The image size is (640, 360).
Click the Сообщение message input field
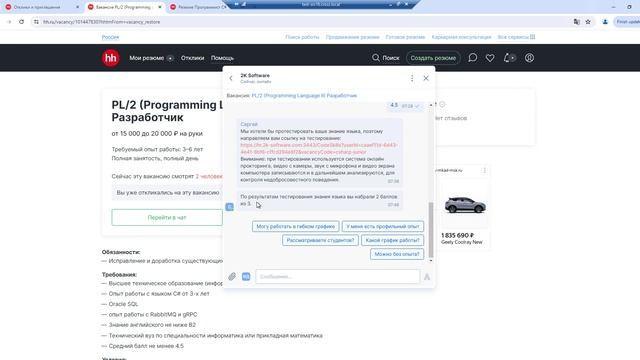point(338,277)
